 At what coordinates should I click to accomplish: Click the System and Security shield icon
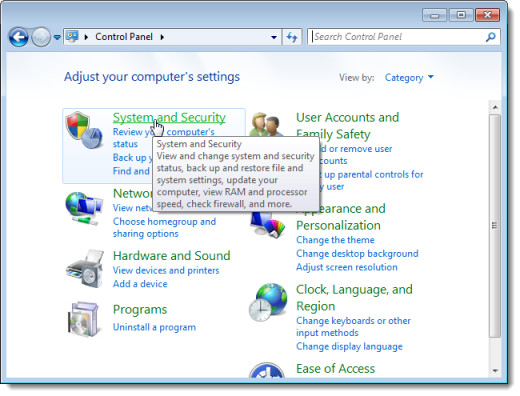83,130
